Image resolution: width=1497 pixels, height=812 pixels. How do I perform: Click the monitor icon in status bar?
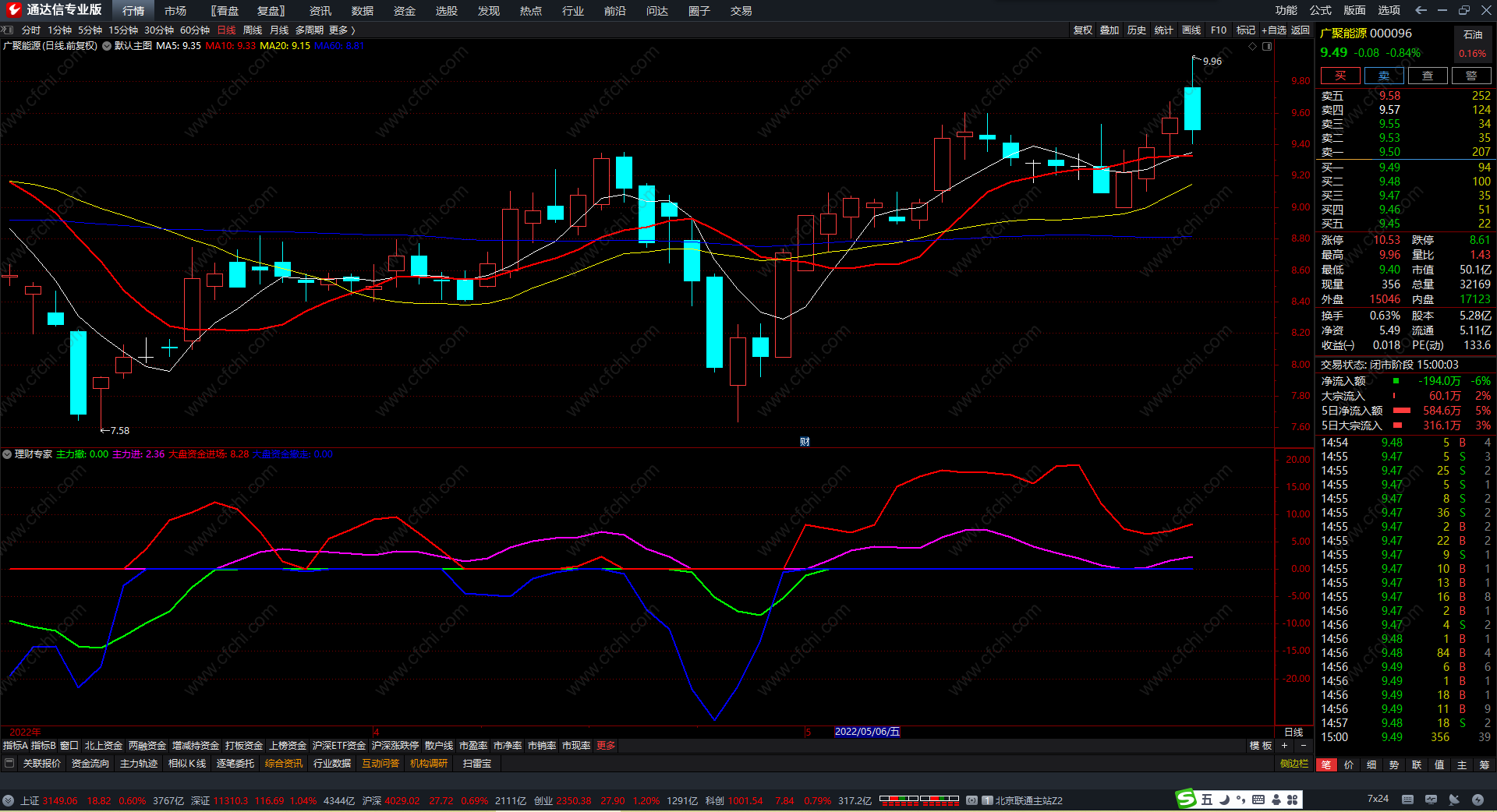1431,800
